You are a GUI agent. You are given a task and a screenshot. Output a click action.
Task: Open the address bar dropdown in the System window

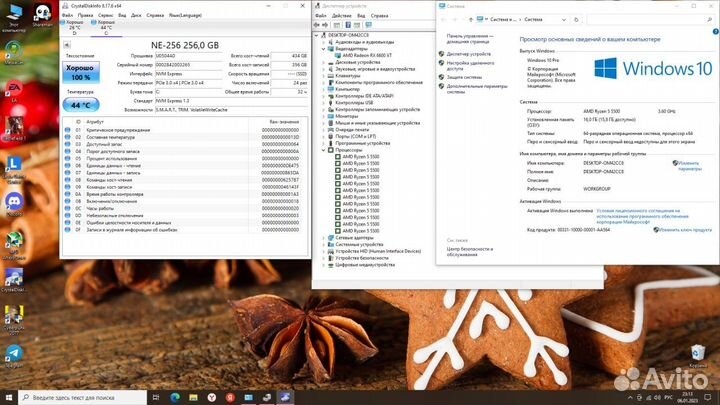[x=563, y=20]
